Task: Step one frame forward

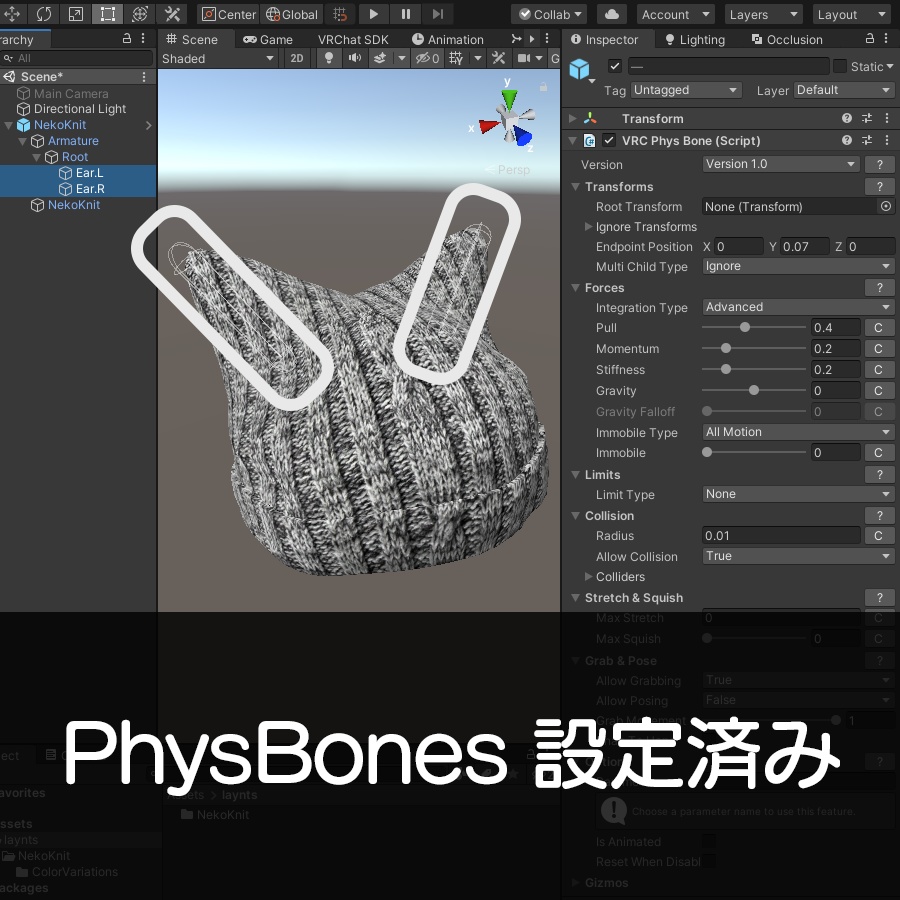Action: point(437,14)
